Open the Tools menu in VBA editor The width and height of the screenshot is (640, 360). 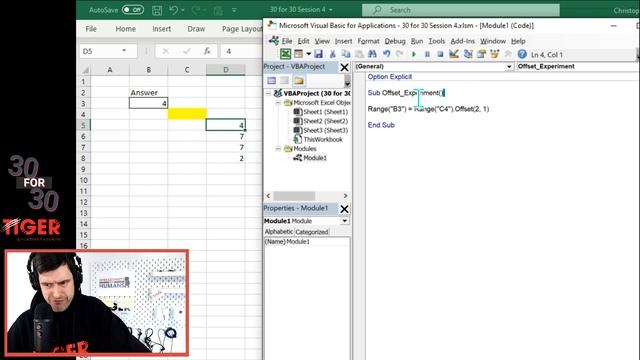click(436, 41)
